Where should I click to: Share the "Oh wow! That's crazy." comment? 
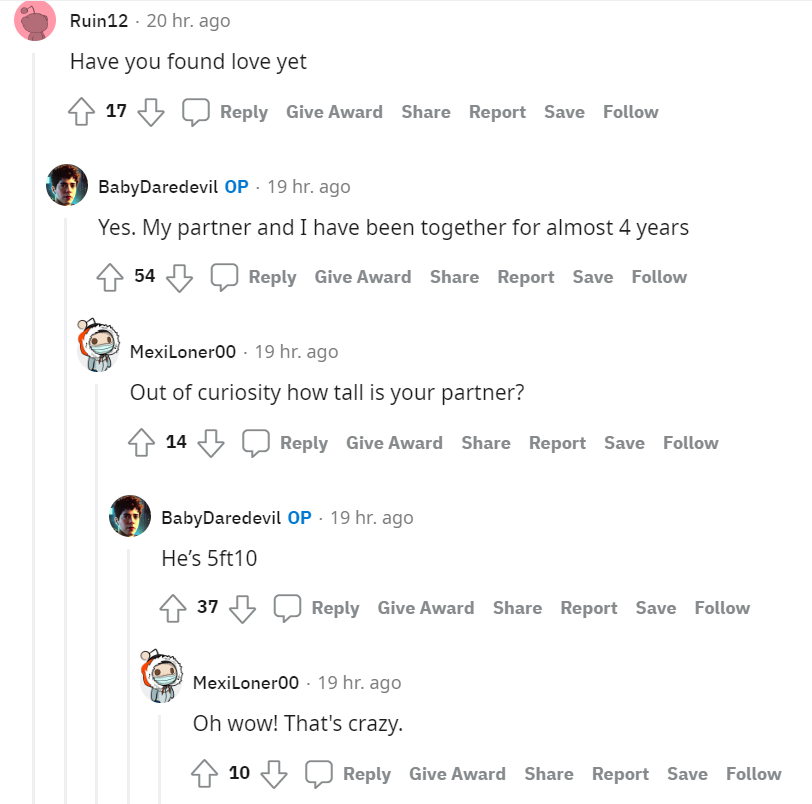[x=549, y=773]
